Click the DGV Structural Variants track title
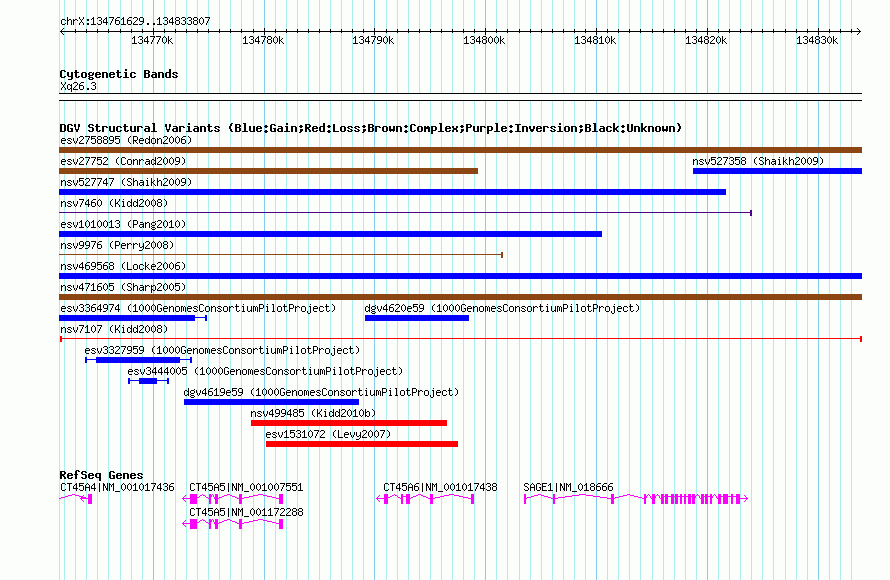Screen dimensions: 890x580 (x=371, y=128)
